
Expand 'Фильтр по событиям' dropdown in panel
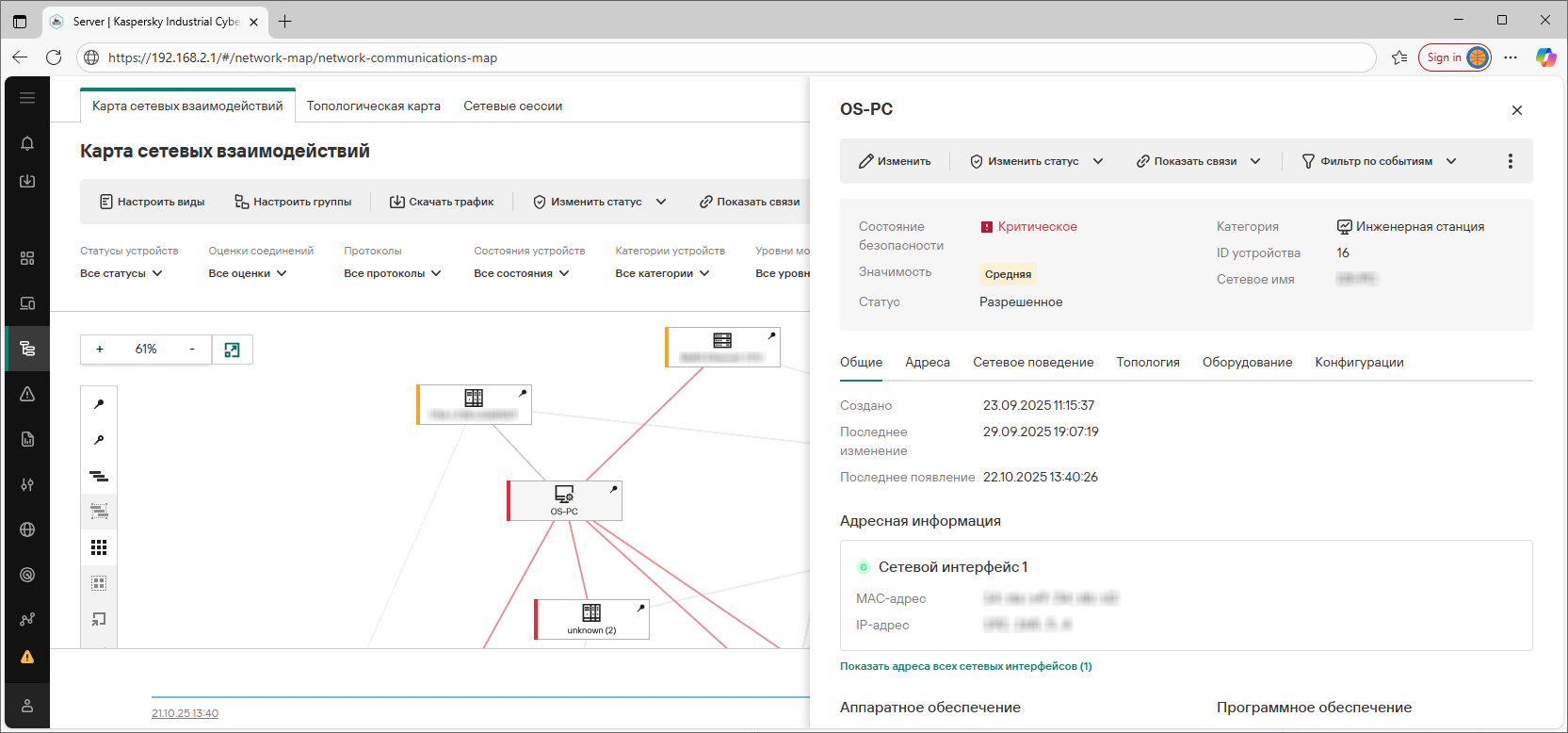[1379, 161]
